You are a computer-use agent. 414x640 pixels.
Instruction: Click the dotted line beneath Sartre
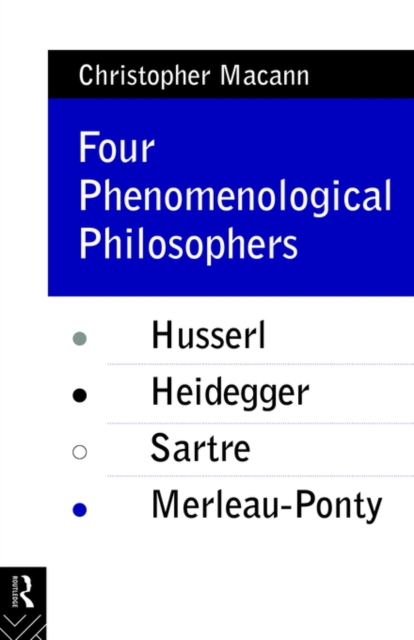pyautogui.click(x=260, y=476)
